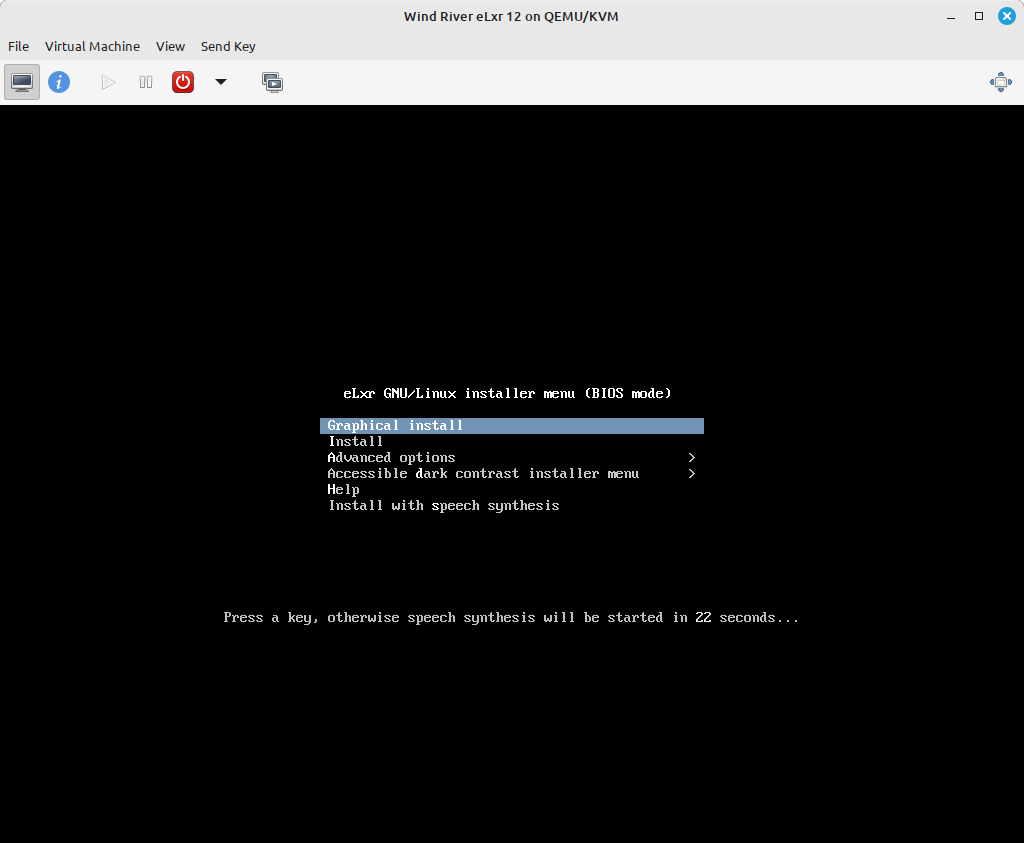The height and width of the screenshot is (843, 1024).
Task: Choose Install with speech synthesis
Action: click(443, 505)
